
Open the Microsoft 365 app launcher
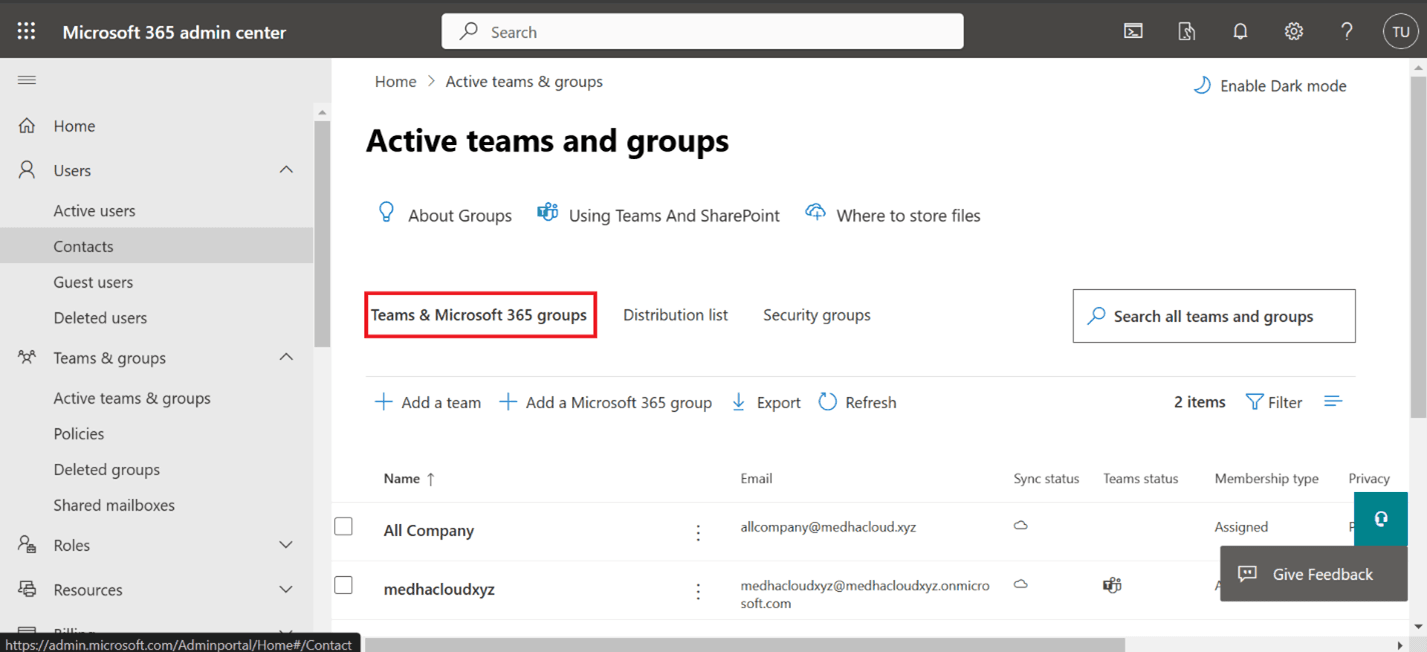pyautogui.click(x=26, y=31)
